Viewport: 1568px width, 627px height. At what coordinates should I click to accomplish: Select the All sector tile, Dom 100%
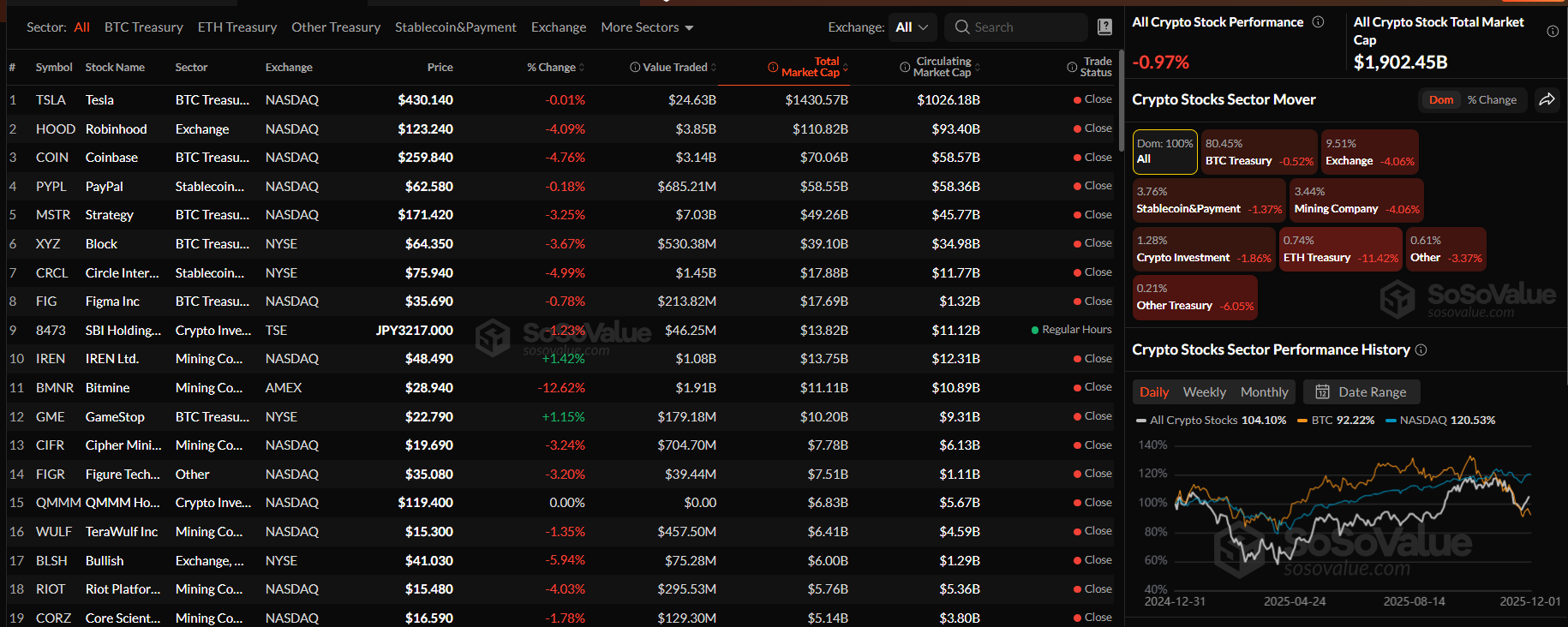(x=1165, y=152)
